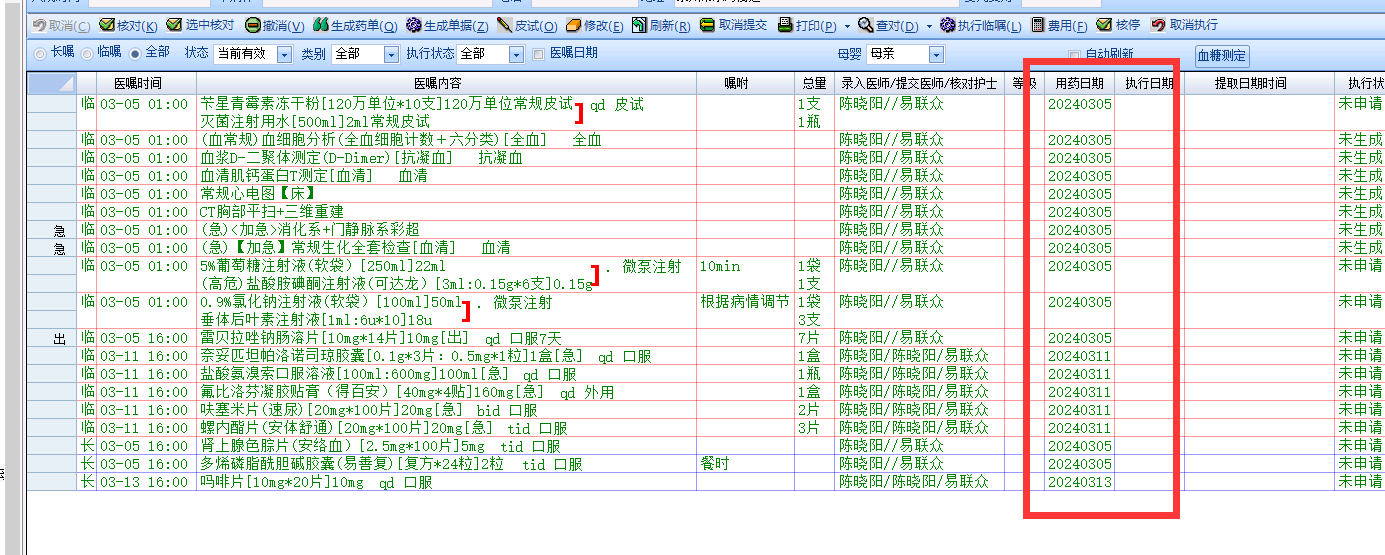The image size is (1385, 555).
Task: Select the 血常规 血细胞分析 order row
Action: click(x=705, y=140)
